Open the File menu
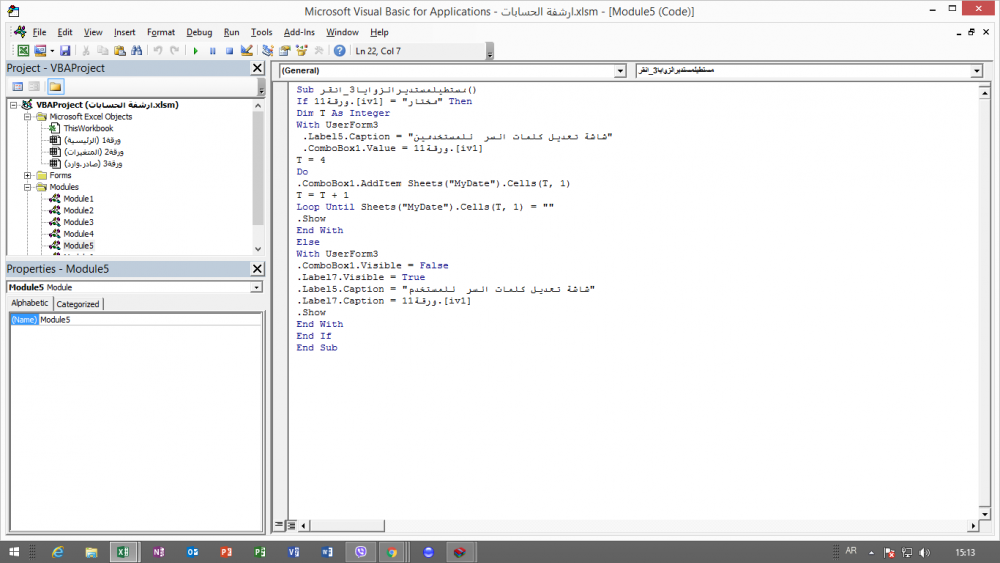 [x=40, y=33]
